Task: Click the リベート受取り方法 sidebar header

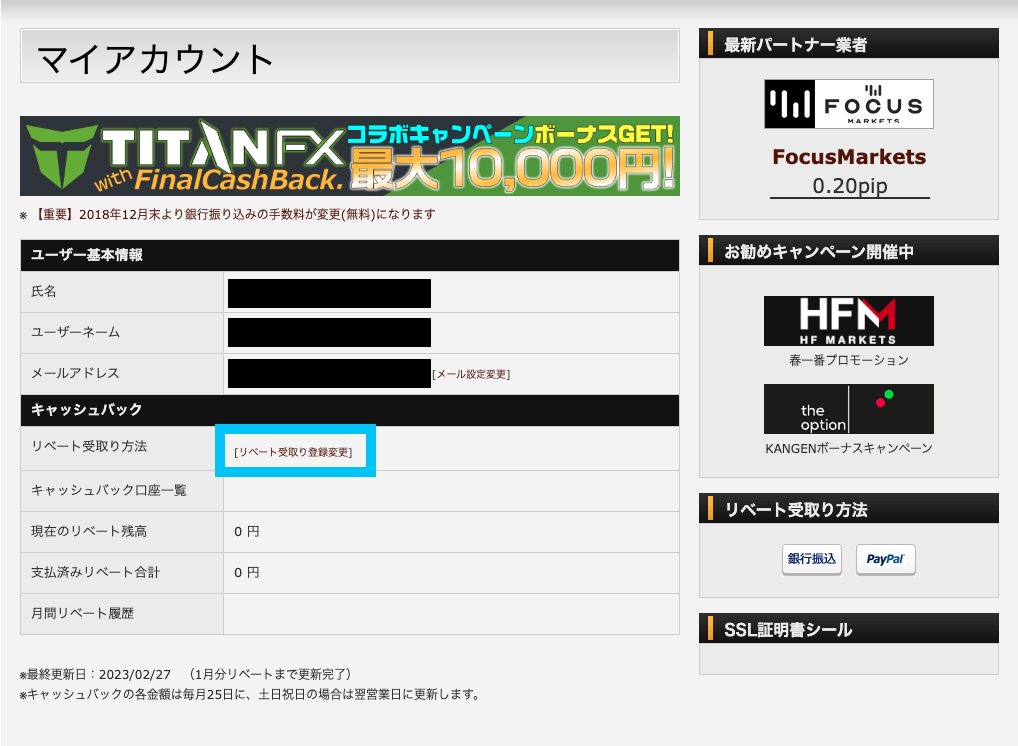Action: pyautogui.click(x=795, y=509)
